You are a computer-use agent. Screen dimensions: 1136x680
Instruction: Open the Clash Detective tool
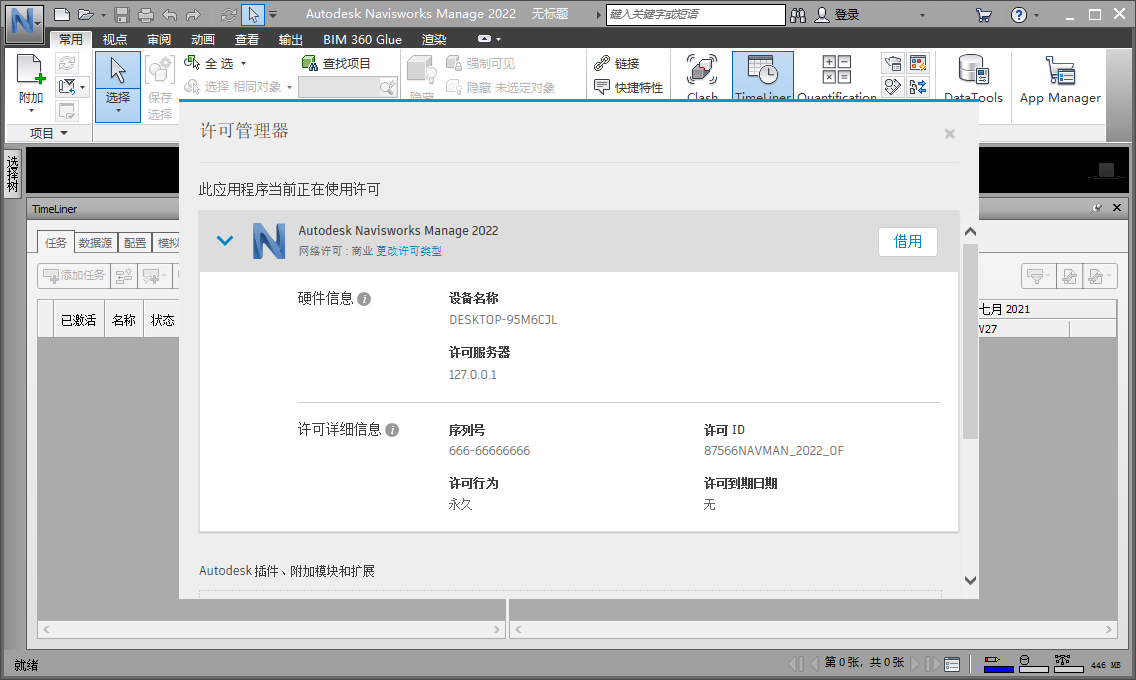(x=702, y=77)
